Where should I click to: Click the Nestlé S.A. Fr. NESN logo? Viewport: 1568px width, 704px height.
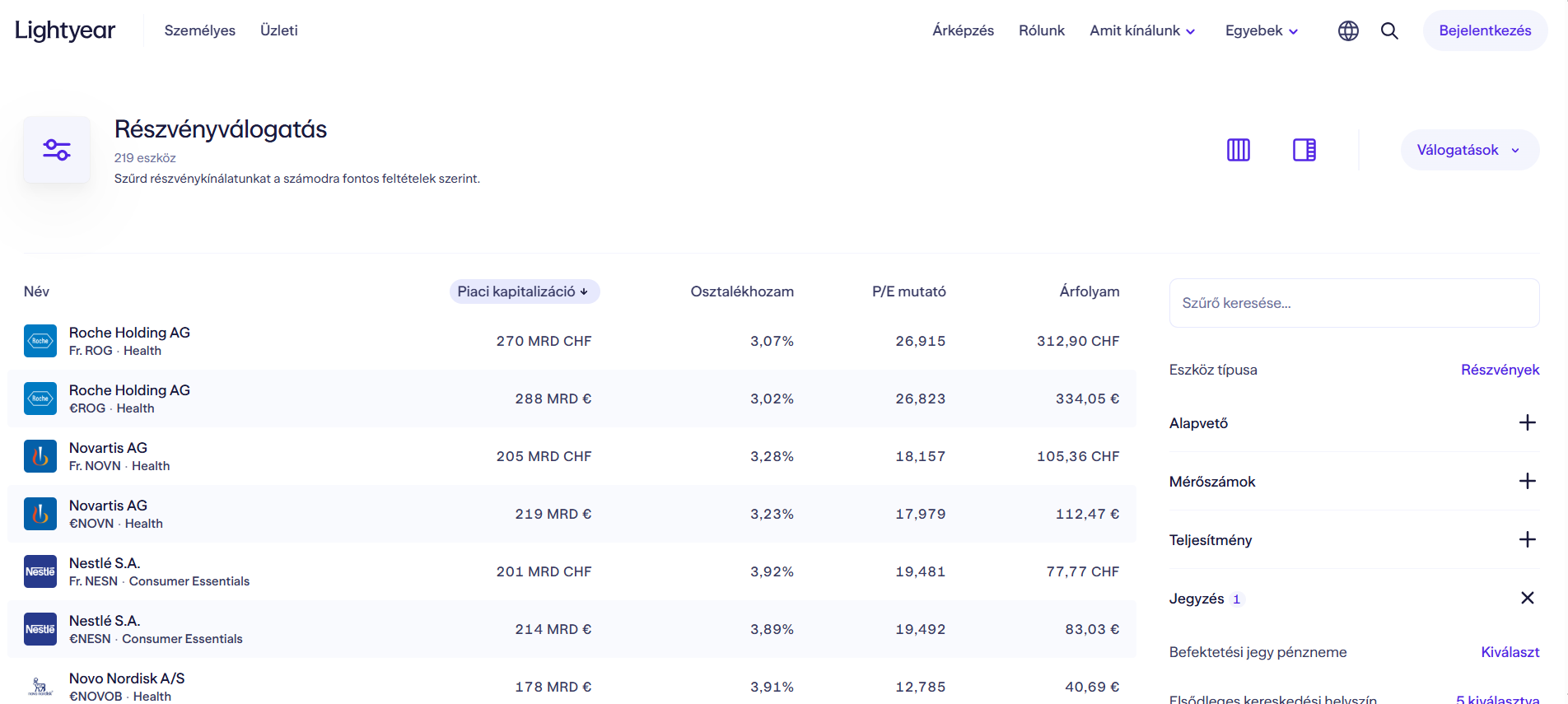pos(40,571)
